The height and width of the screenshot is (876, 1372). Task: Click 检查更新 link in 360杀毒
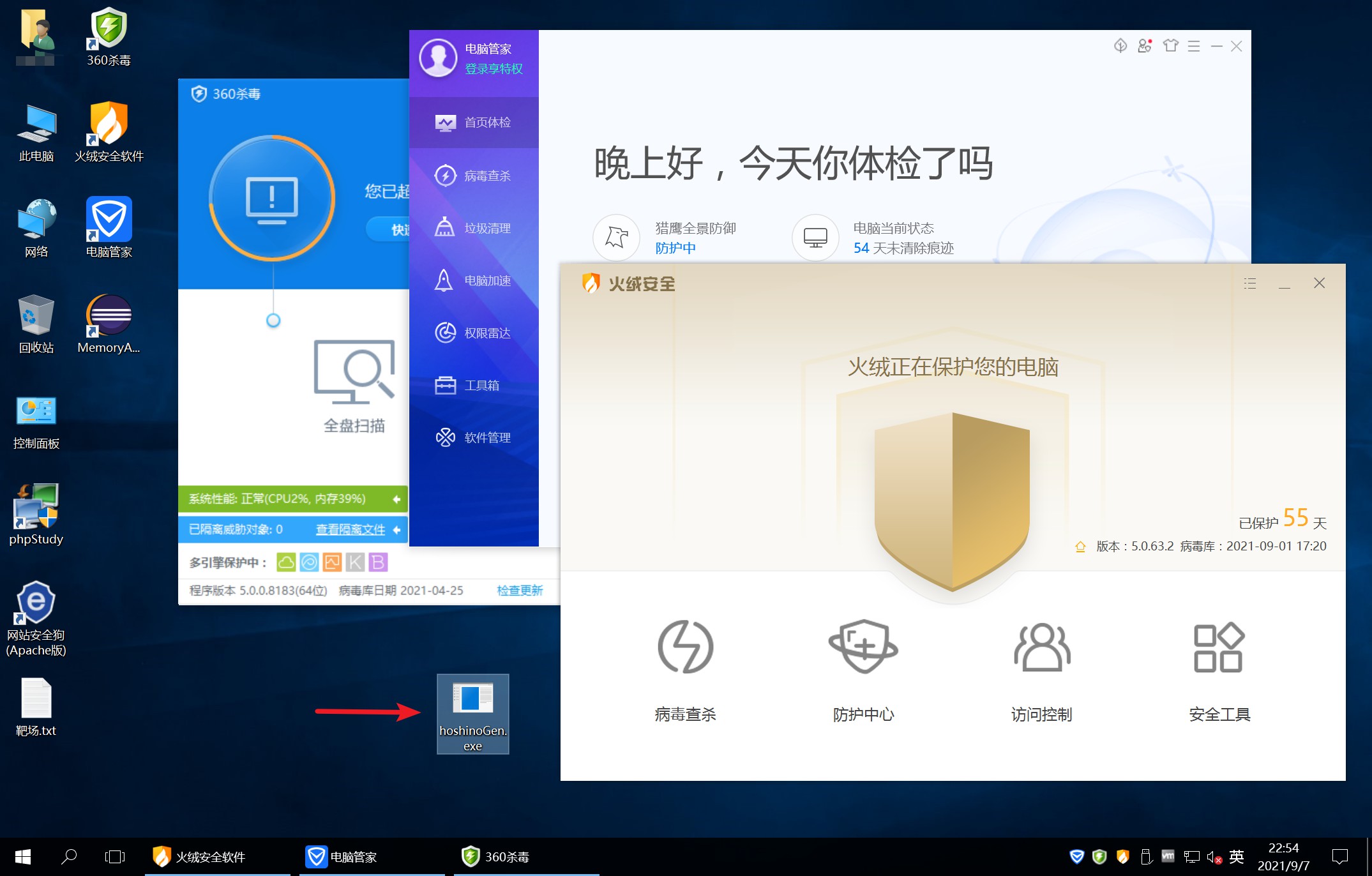(520, 591)
